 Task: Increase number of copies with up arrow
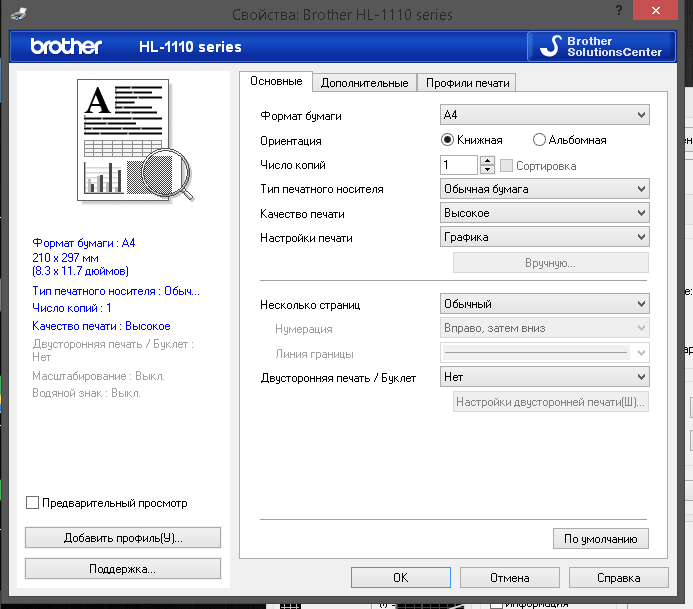[x=487, y=161]
